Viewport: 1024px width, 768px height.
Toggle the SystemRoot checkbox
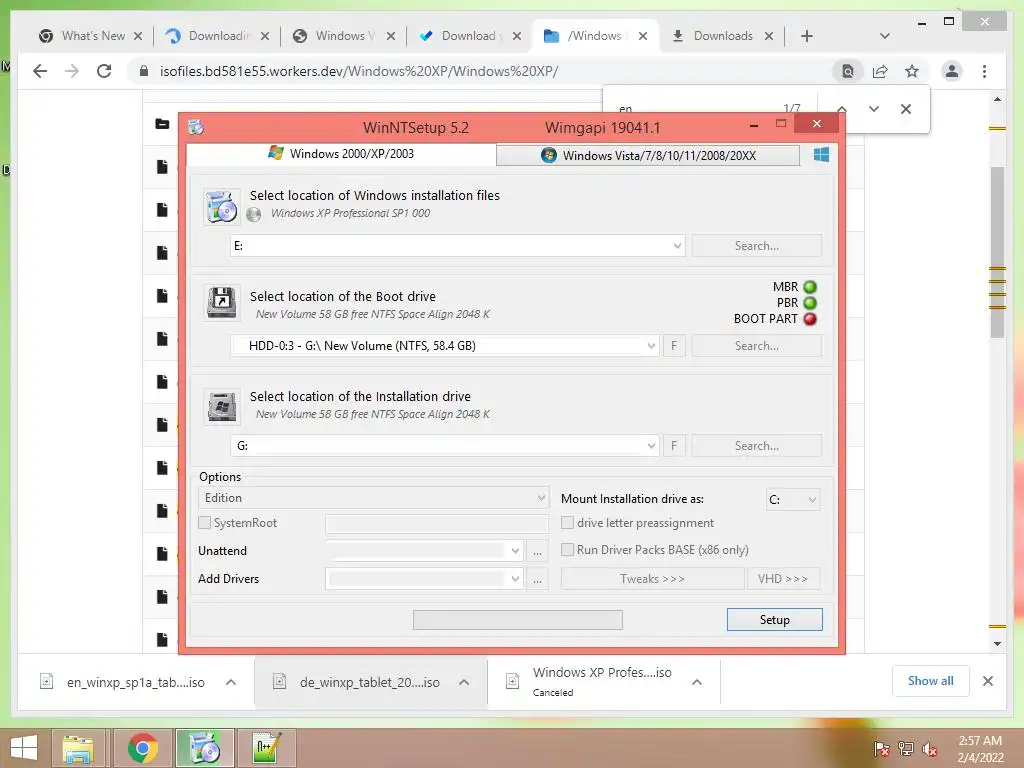(x=205, y=522)
